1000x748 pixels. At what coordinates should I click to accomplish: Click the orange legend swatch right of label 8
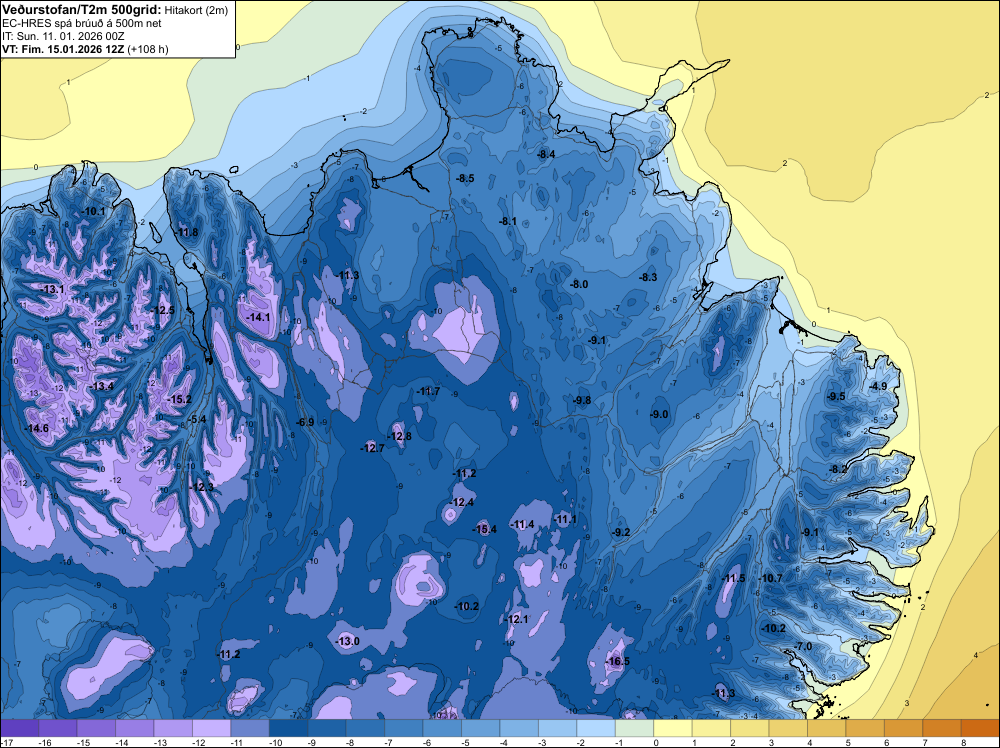tap(980, 728)
